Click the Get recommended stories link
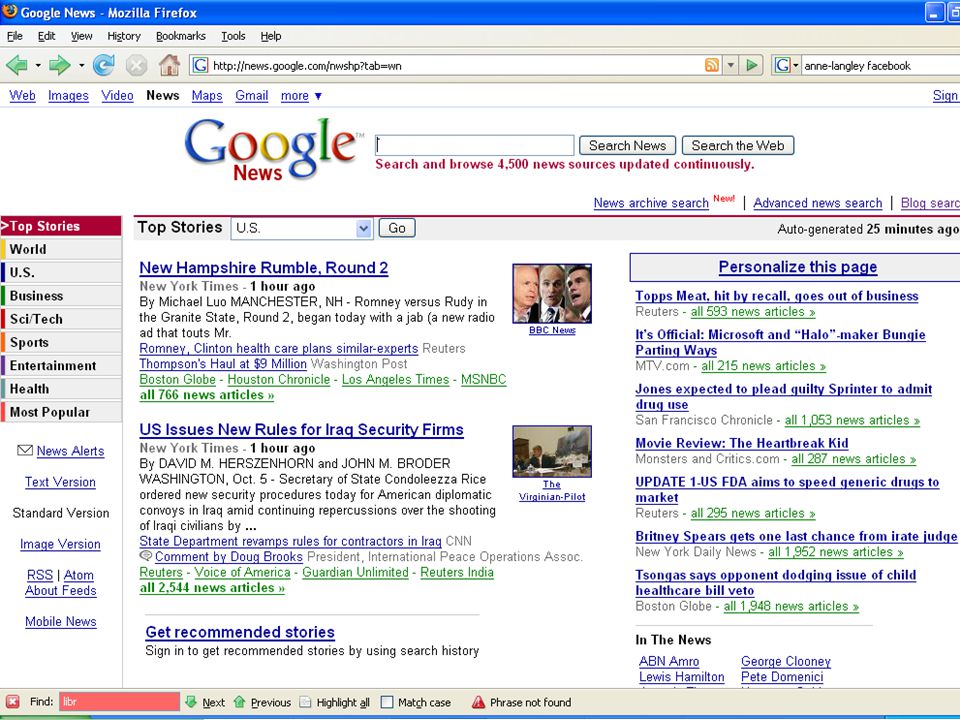Image resolution: width=960 pixels, height=720 pixels. point(240,632)
